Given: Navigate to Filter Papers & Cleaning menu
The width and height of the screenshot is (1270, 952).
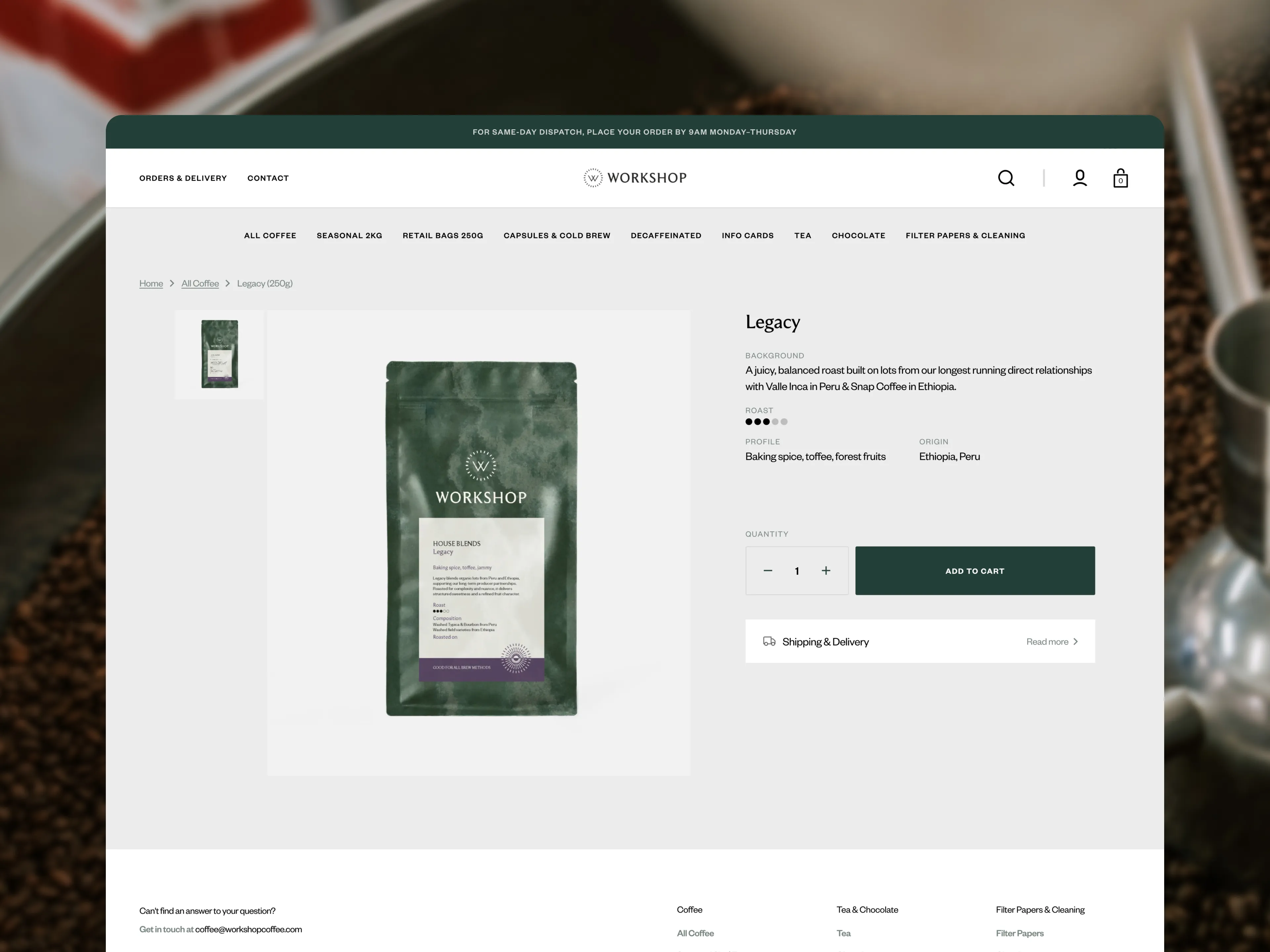Looking at the screenshot, I should (x=965, y=235).
